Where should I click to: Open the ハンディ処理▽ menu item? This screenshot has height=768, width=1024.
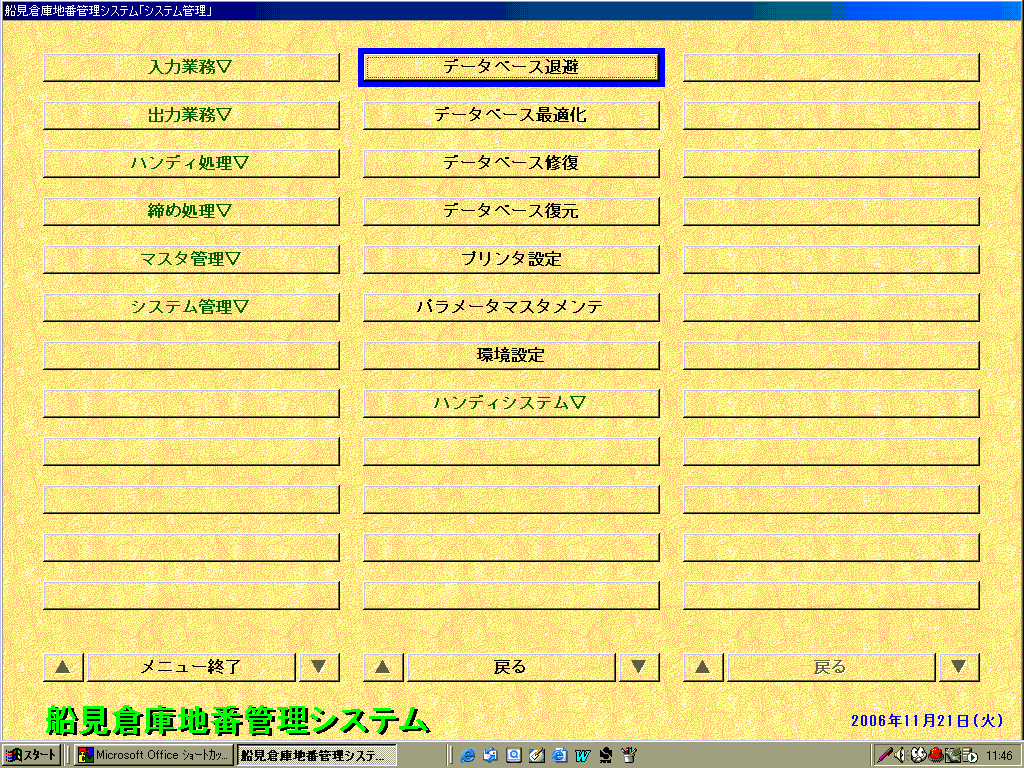(191, 163)
